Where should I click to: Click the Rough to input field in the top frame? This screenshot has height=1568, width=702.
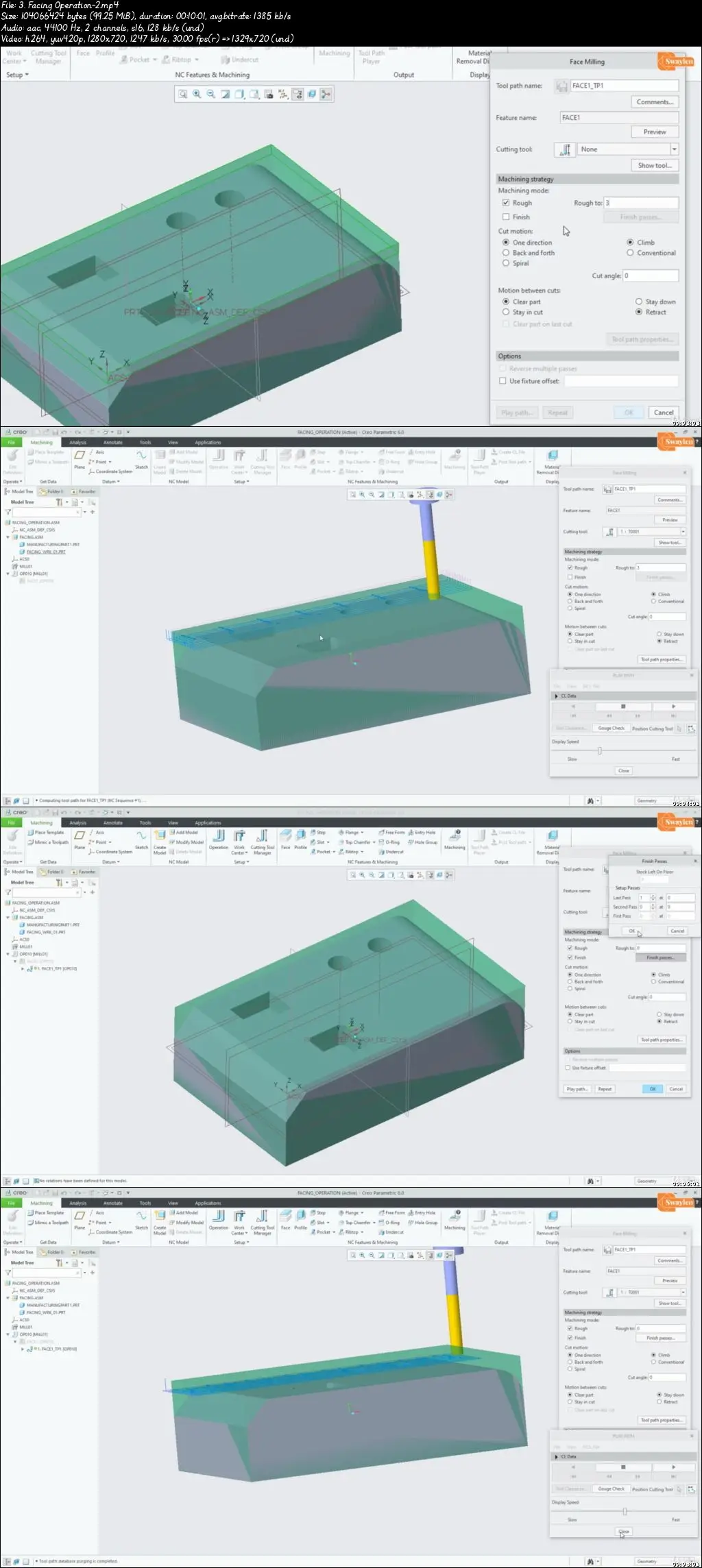click(641, 203)
